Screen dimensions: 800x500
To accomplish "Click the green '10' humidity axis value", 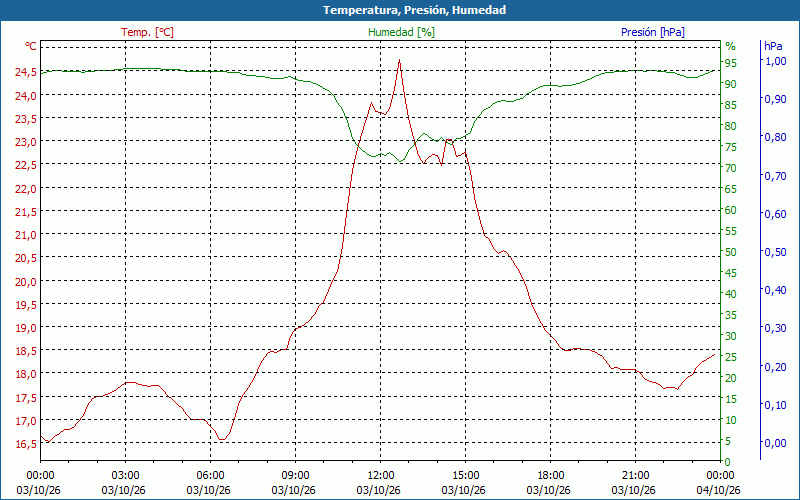I will tap(731, 420).
